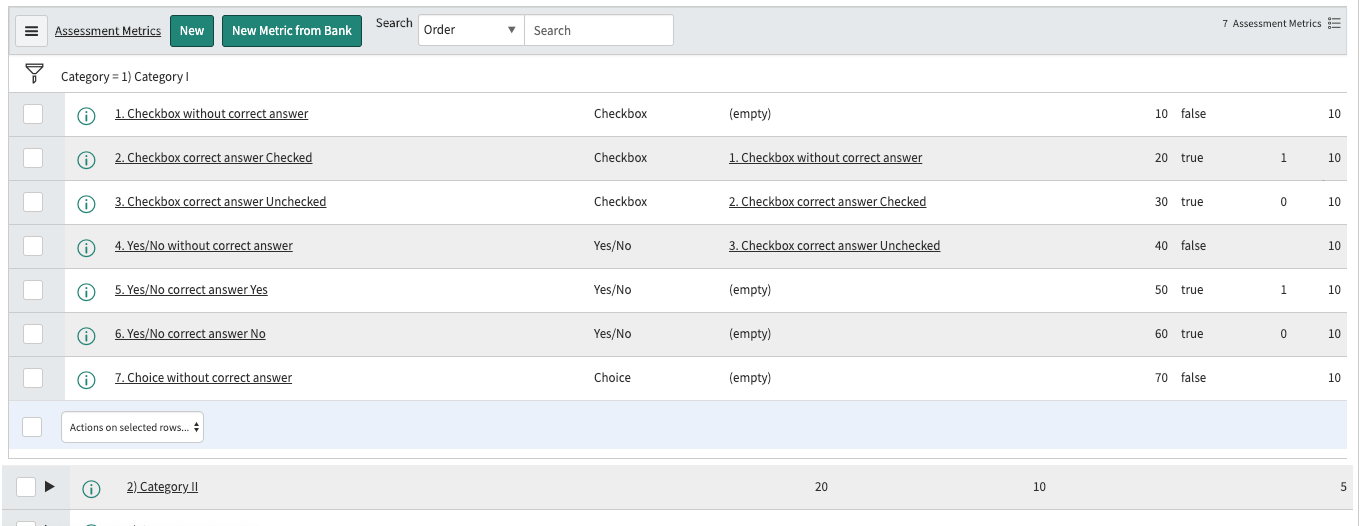Preview record info for Yes/No without correct answer
The image size is (1367, 526).
tap(86, 247)
